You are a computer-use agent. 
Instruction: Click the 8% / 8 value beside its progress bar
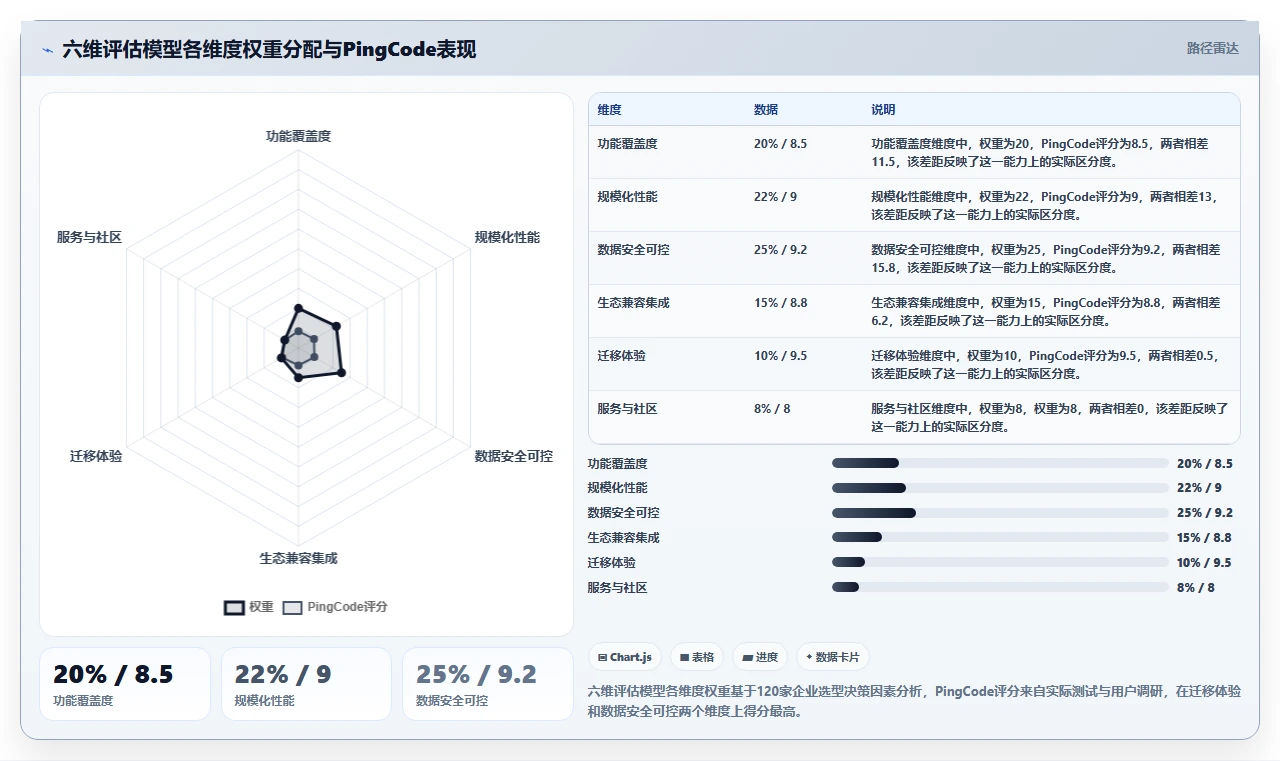pos(1196,587)
